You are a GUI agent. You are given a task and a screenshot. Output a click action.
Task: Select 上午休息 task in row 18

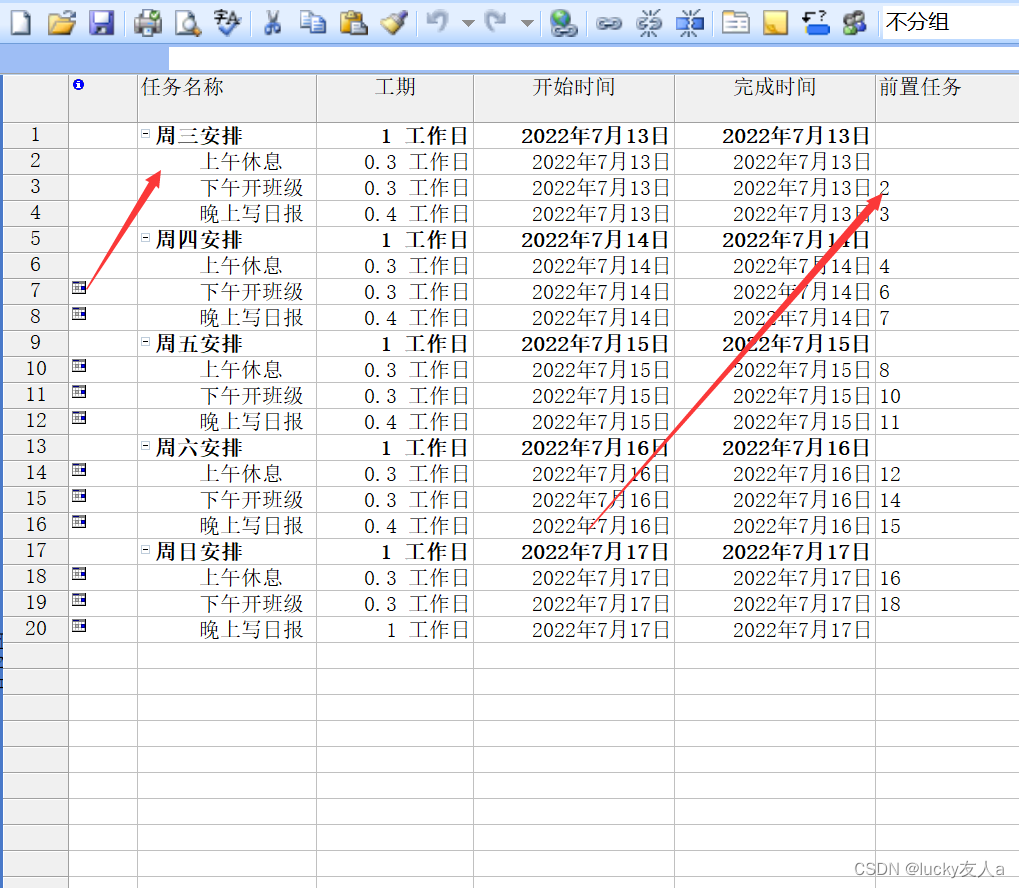pos(227,577)
